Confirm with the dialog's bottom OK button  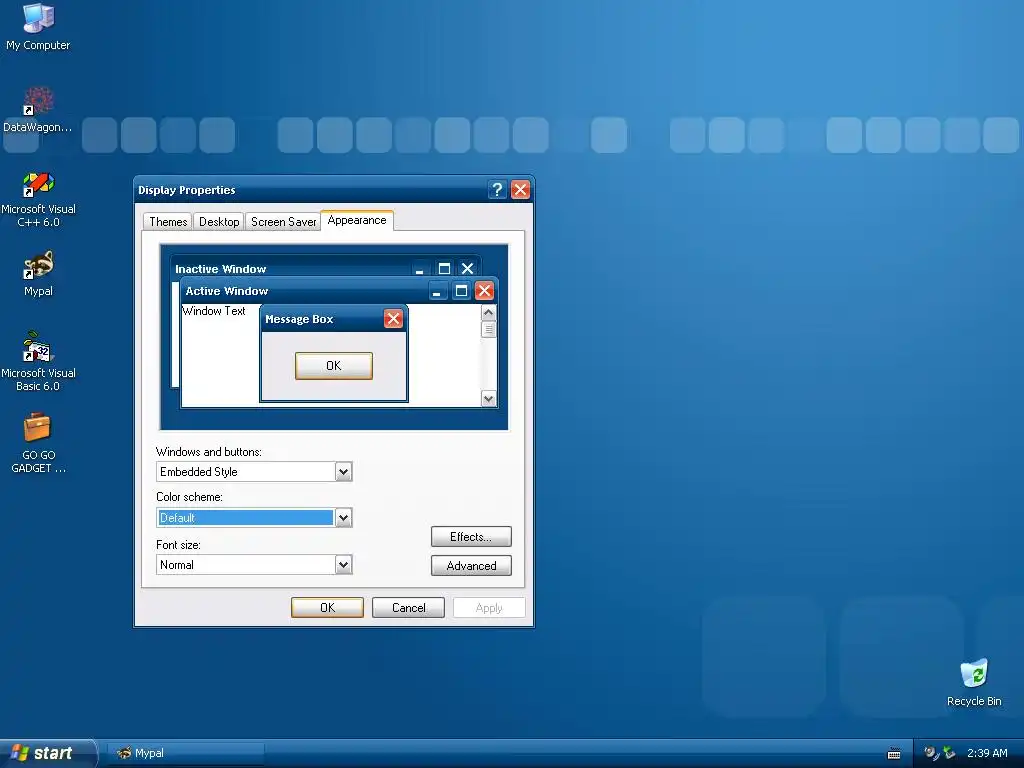[x=327, y=607]
